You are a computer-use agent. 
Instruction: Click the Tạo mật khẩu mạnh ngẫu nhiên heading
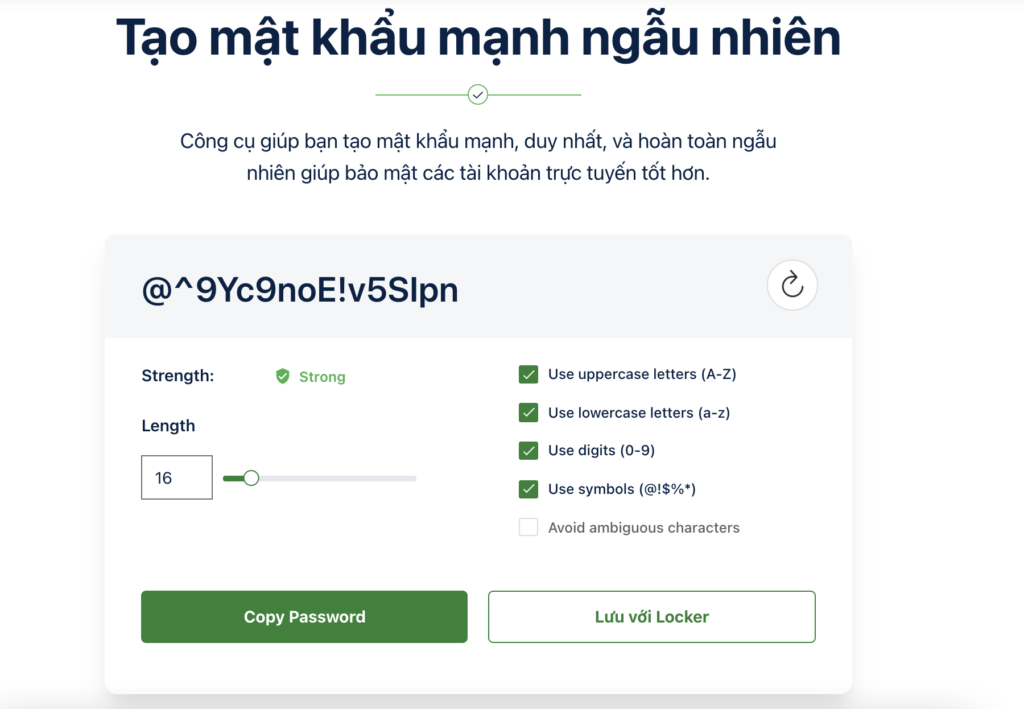coord(478,39)
